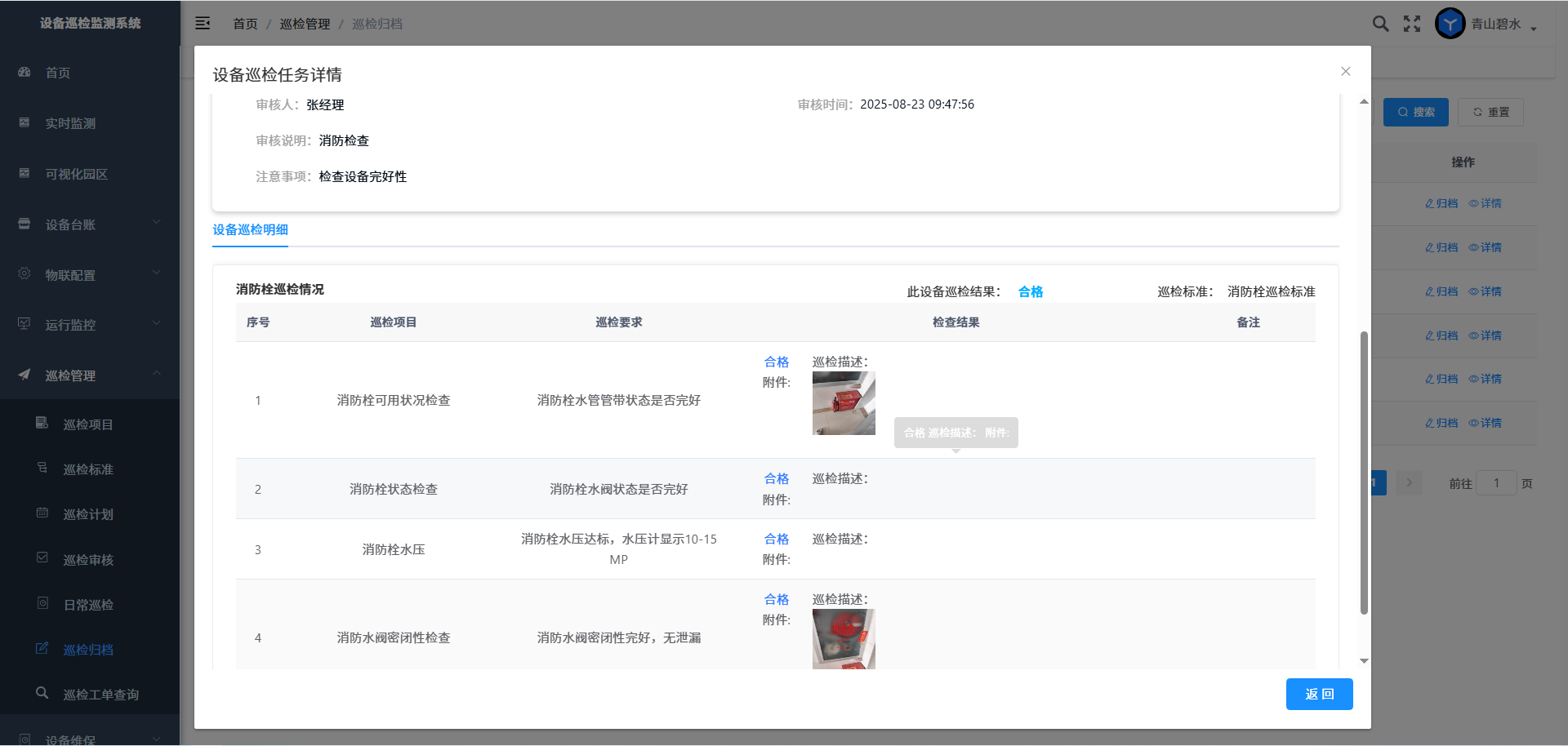The image size is (1568, 746).
Task: Select the 设备巡检明细 tab
Action: click(250, 230)
